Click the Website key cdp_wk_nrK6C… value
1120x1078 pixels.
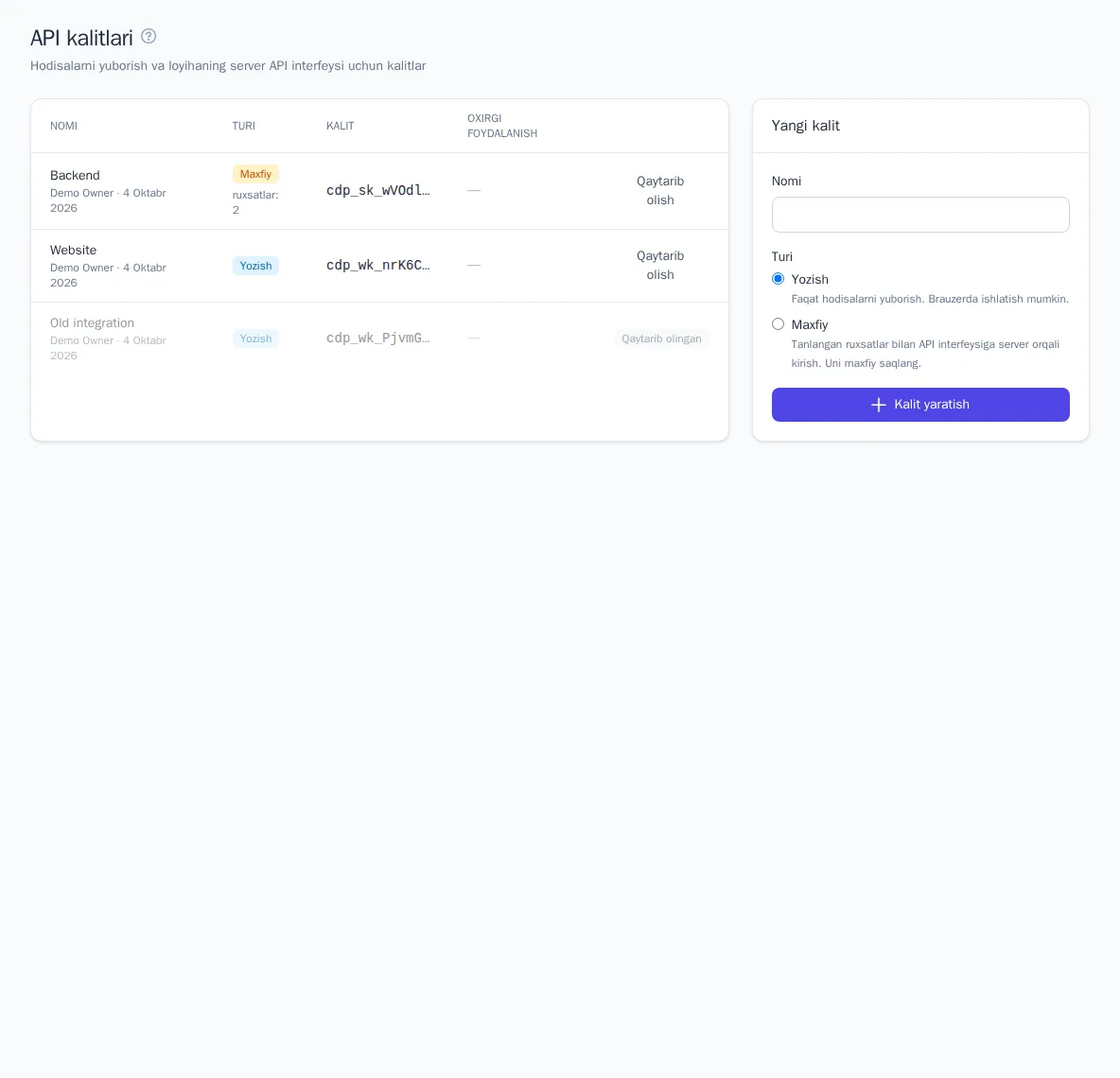click(377, 266)
